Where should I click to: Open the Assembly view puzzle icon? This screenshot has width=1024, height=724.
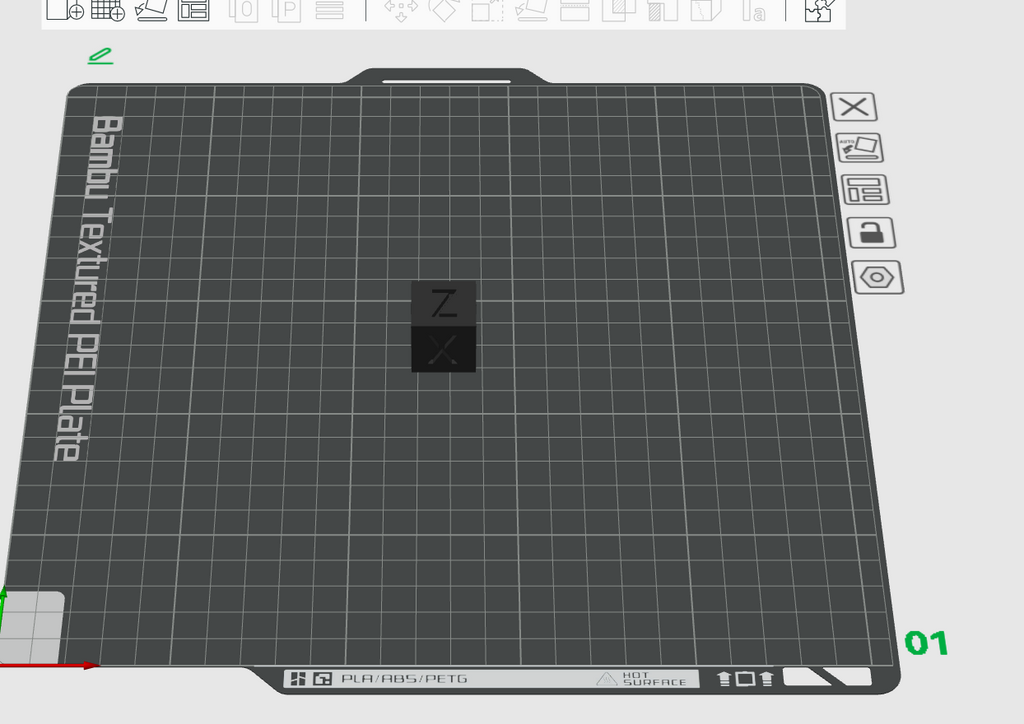819,10
